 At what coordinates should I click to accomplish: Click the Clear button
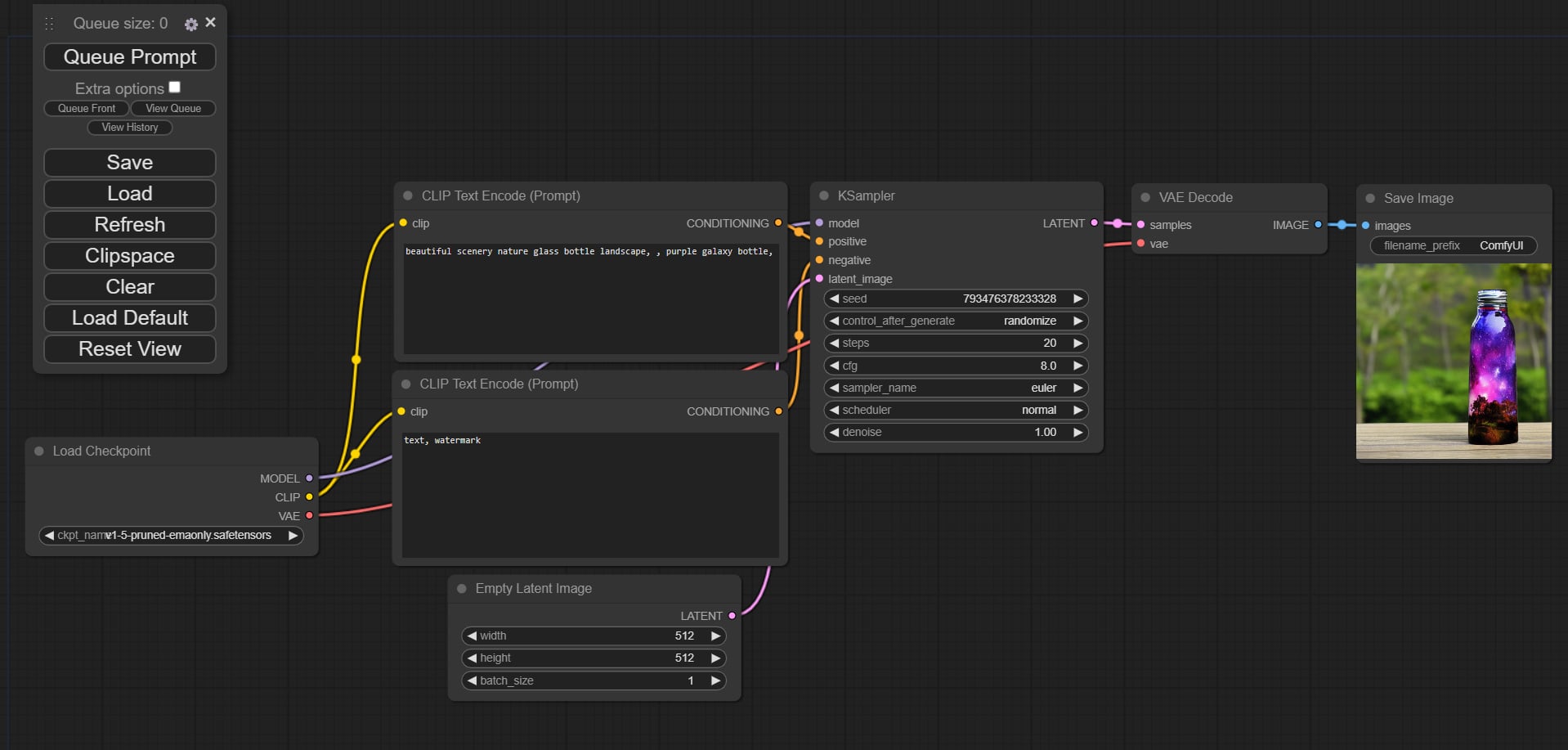[130, 286]
